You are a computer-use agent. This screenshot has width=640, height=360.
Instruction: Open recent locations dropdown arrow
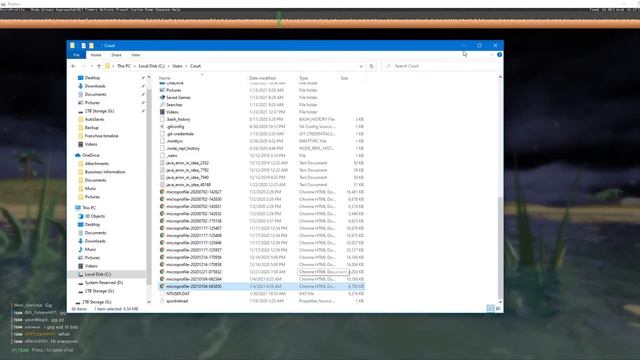coord(91,66)
